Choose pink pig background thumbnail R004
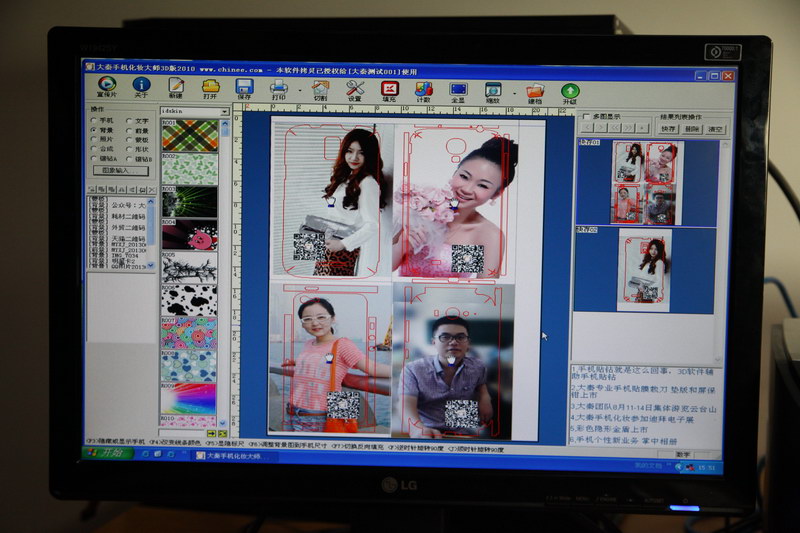This screenshot has width=800, height=533. click(x=190, y=235)
